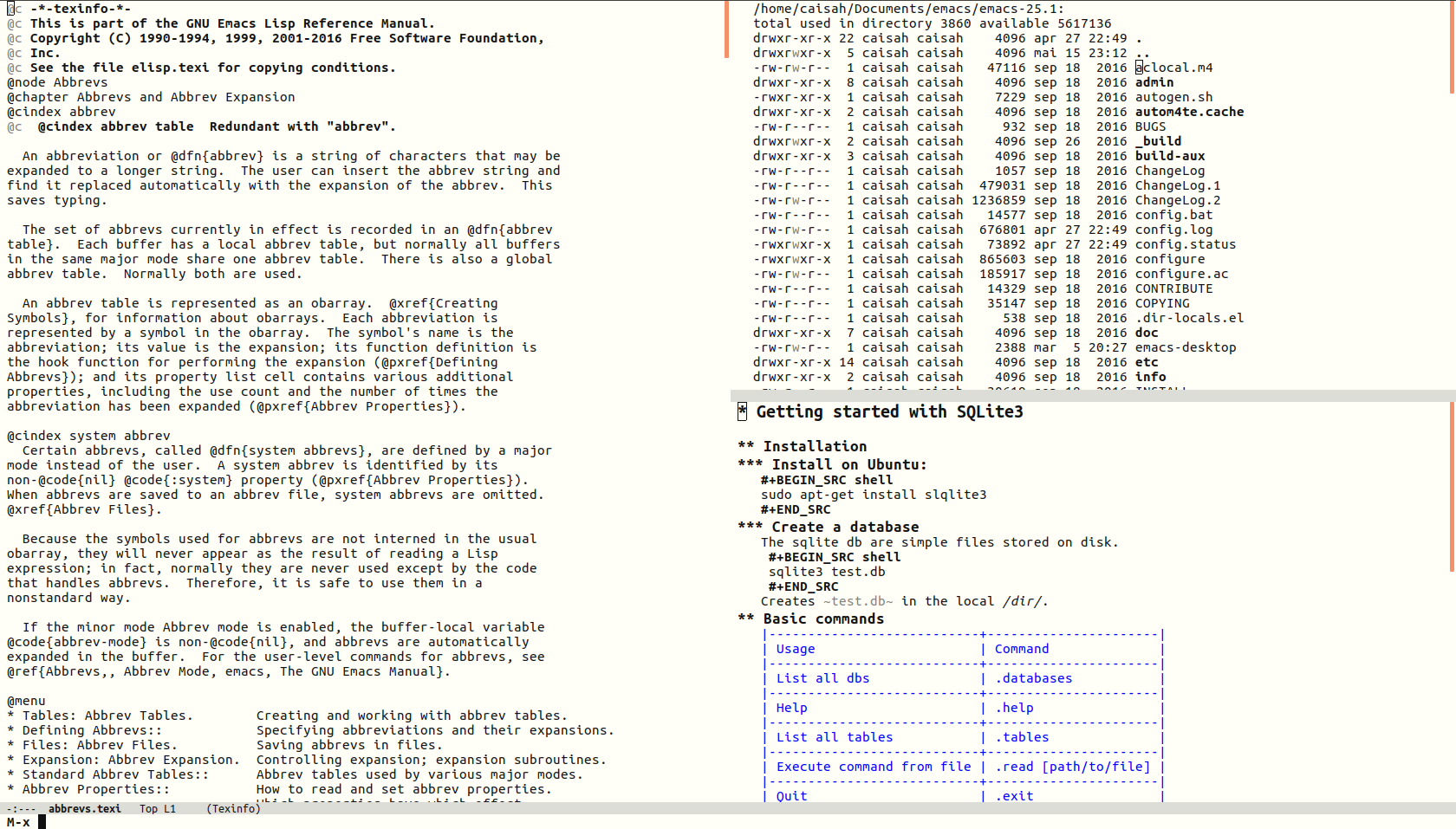Click the abbrevs.texi buffer name in mode line
The width and height of the screenshot is (1456, 829).
click(85, 808)
